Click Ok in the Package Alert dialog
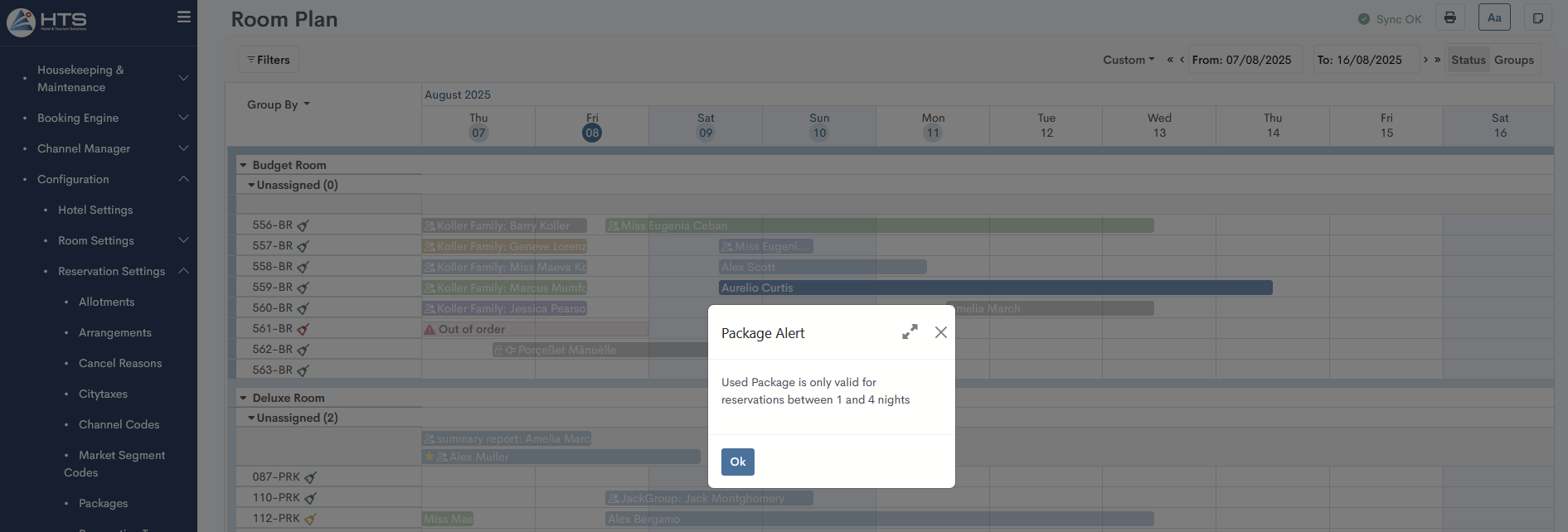Screen dimensions: 1568x532 point(737,462)
